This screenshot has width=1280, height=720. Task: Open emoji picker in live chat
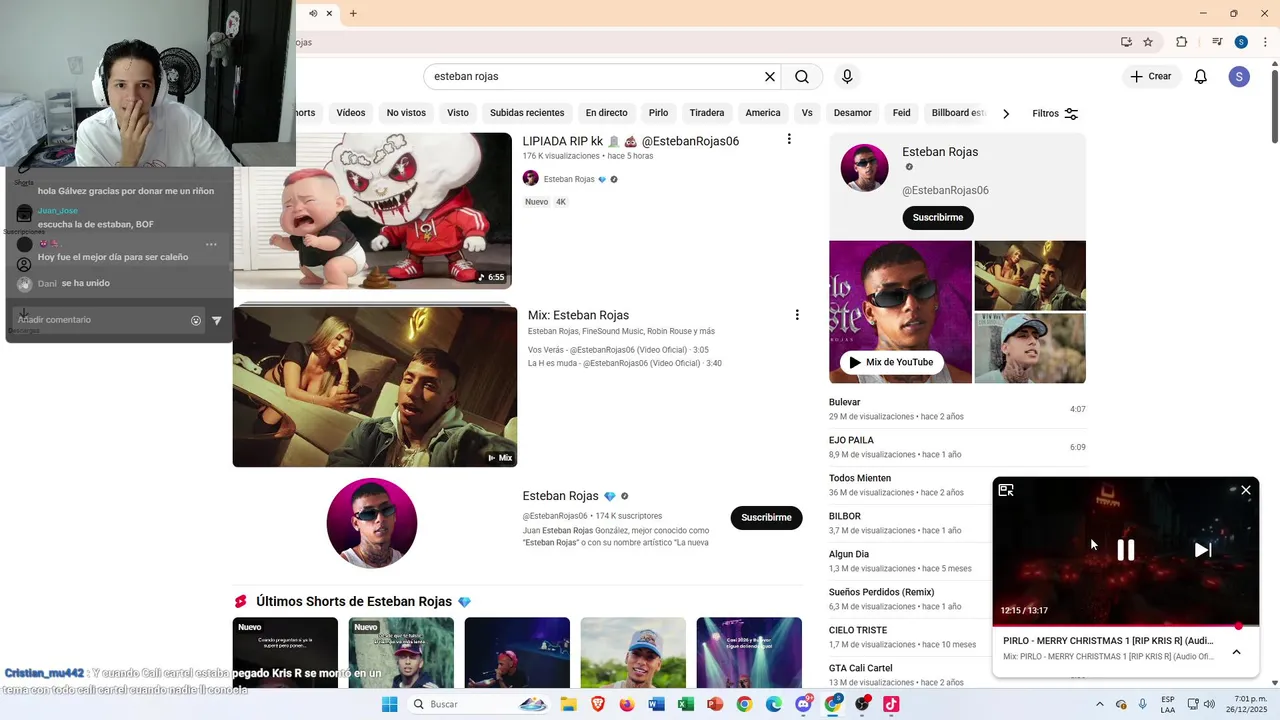click(x=196, y=321)
